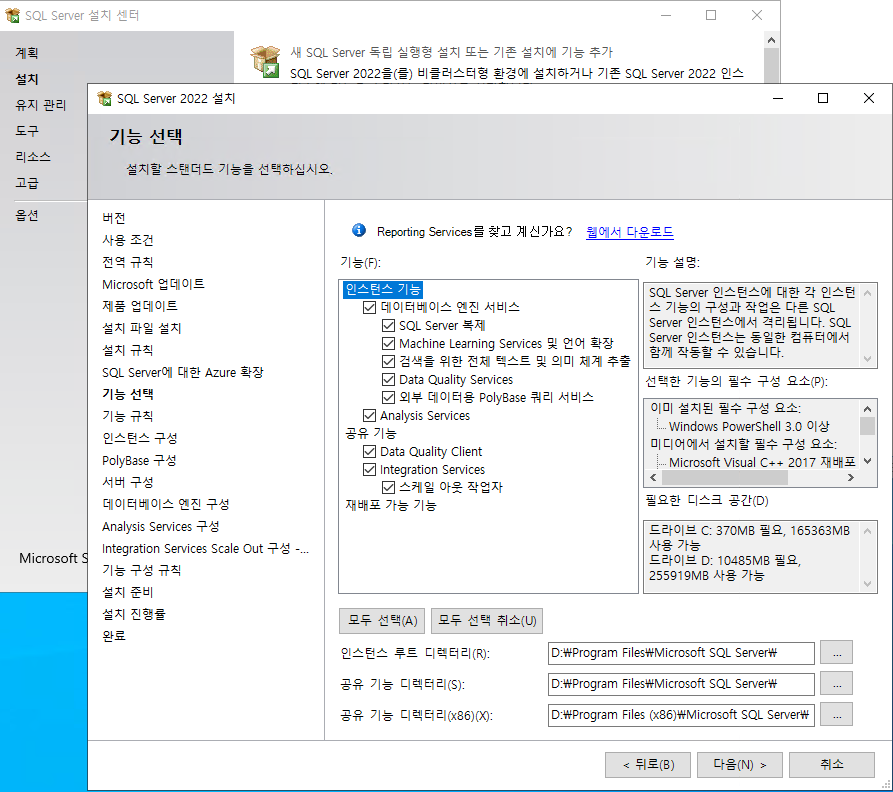Click the 공유 기능 디렉터리(x86) path field
The image size is (893, 792).
pos(681,715)
